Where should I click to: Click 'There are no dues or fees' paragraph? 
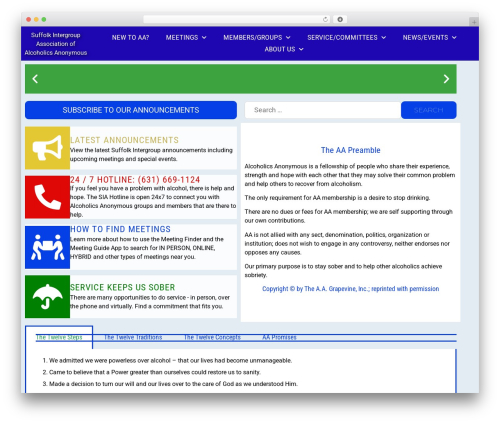click(x=349, y=216)
